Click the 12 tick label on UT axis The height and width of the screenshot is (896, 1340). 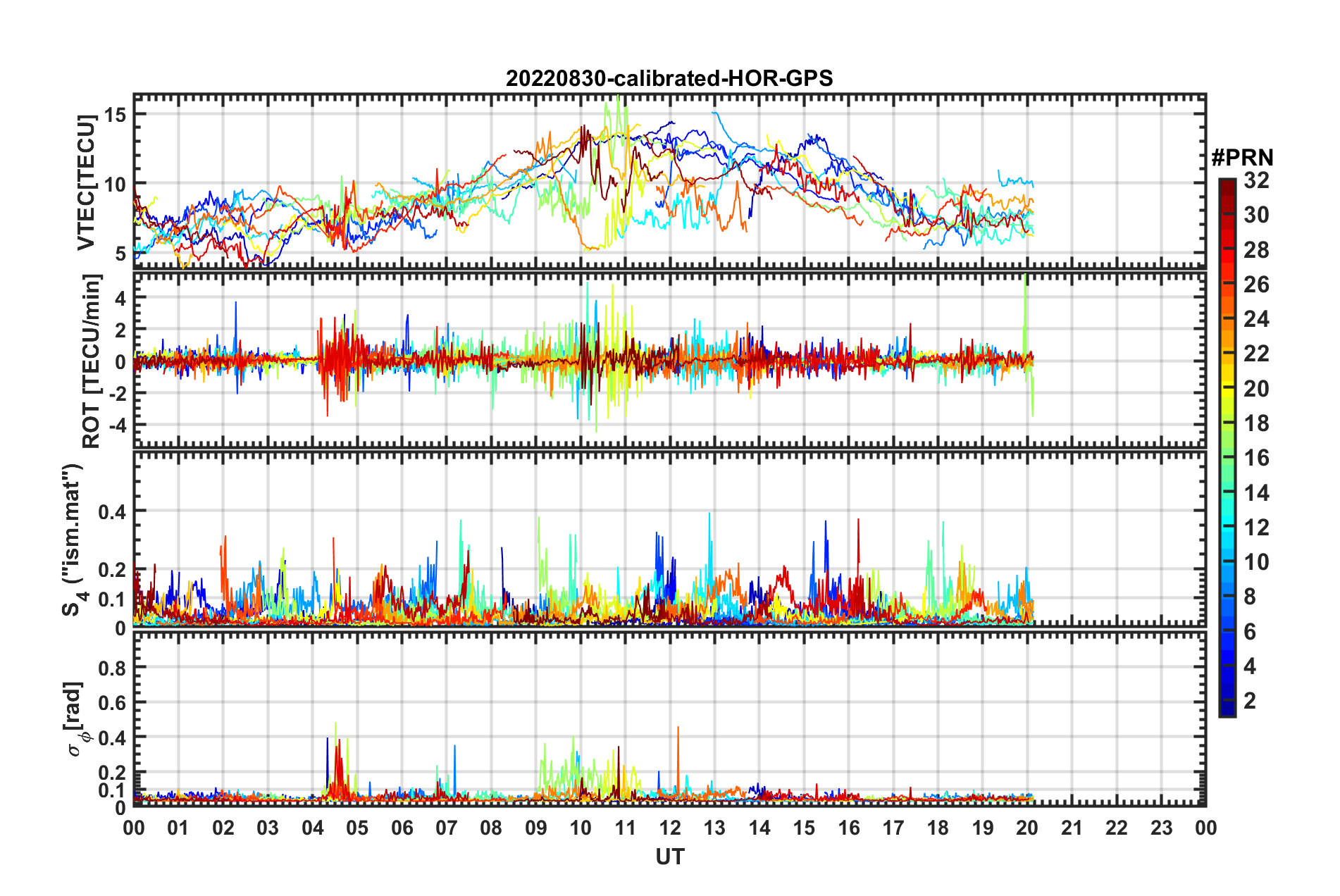coord(670,828)
